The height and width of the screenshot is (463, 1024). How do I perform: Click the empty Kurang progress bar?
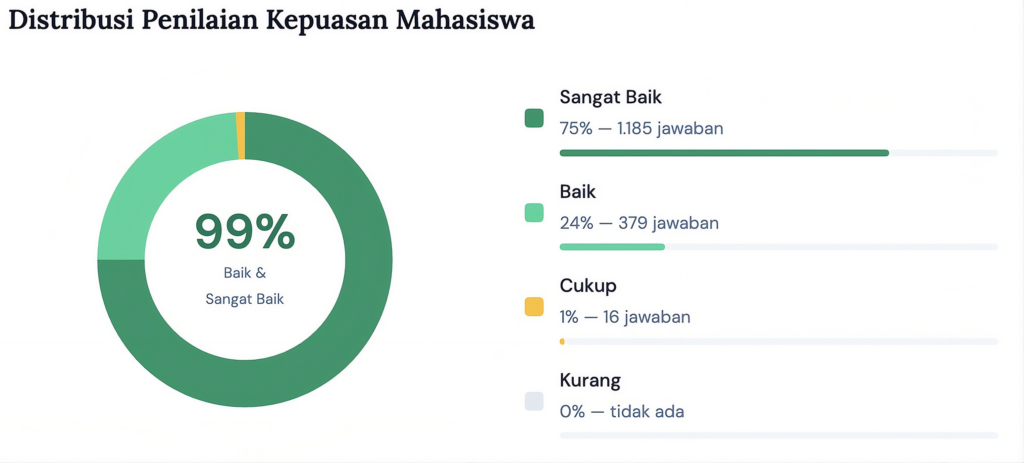(x=778, y=435)
